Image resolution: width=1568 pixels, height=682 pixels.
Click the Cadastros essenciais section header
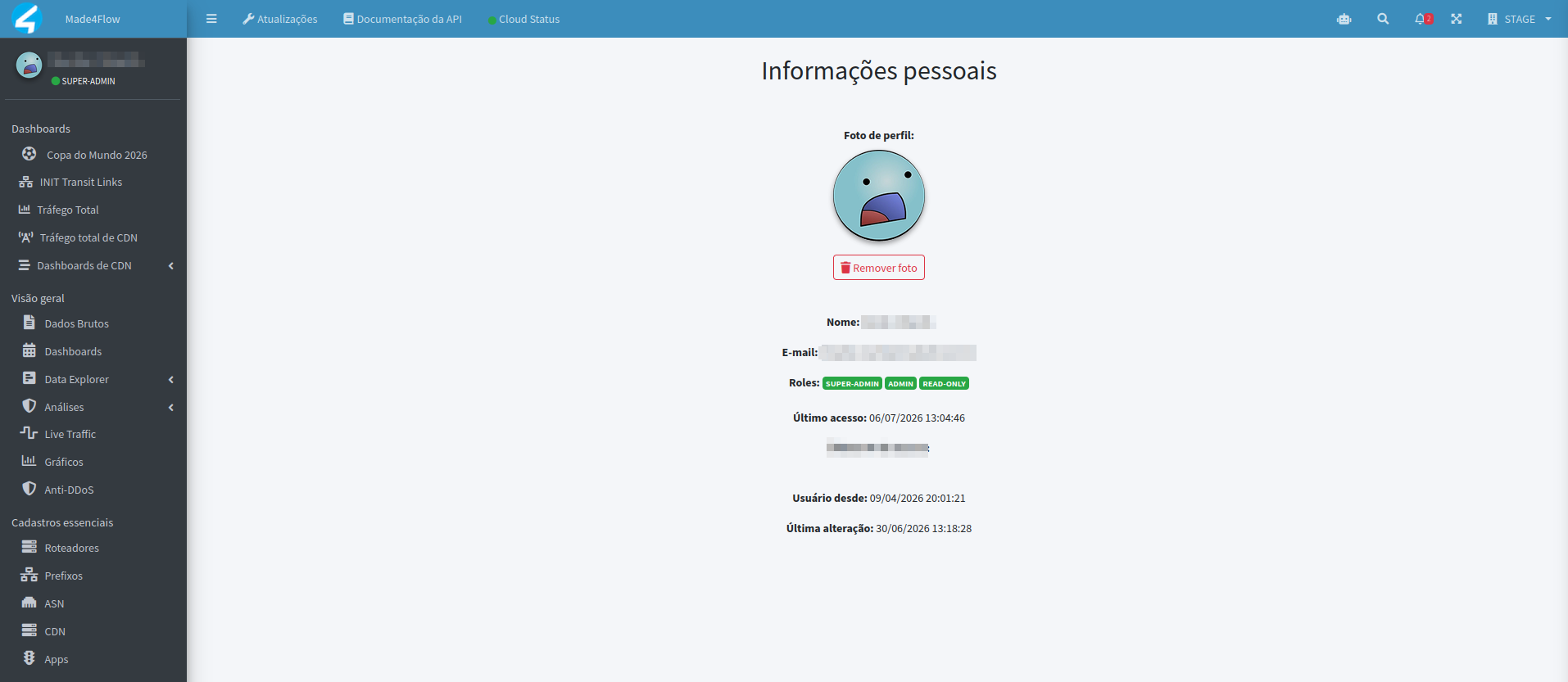[62, 522]
